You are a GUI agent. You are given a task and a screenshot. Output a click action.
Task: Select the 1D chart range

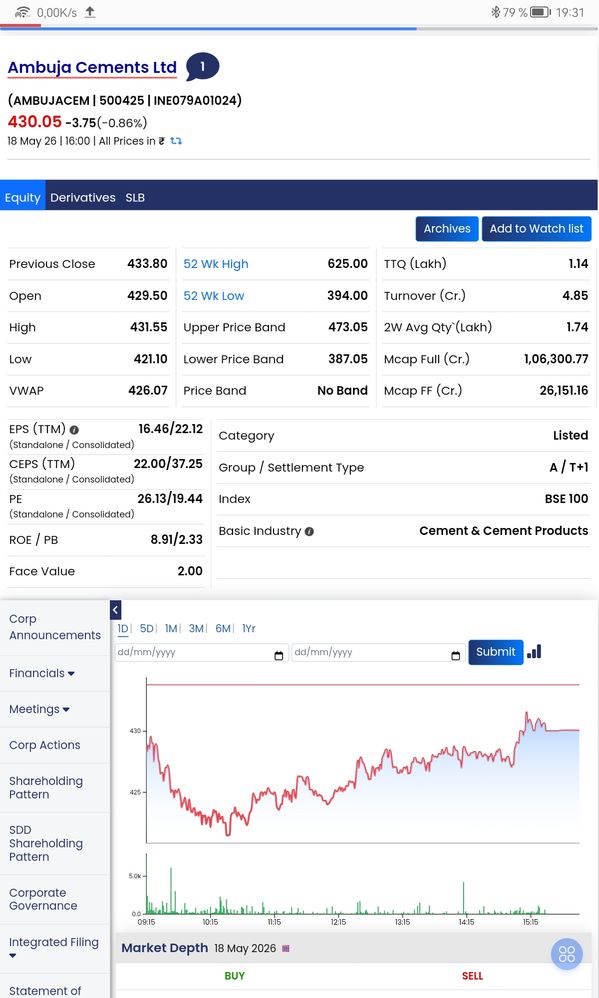122,628
